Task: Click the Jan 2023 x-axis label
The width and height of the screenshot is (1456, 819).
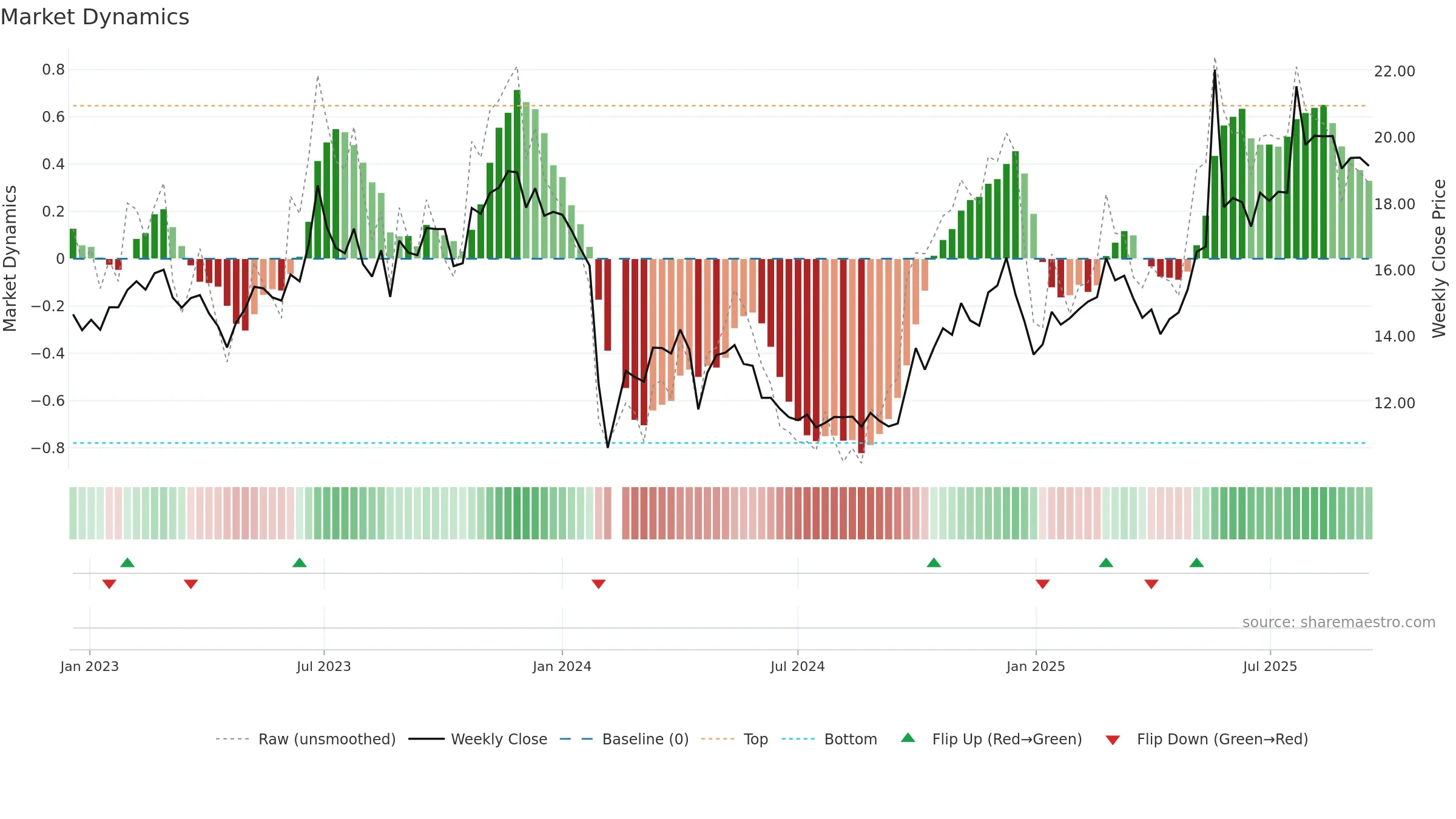Action: tap(90, 666)
